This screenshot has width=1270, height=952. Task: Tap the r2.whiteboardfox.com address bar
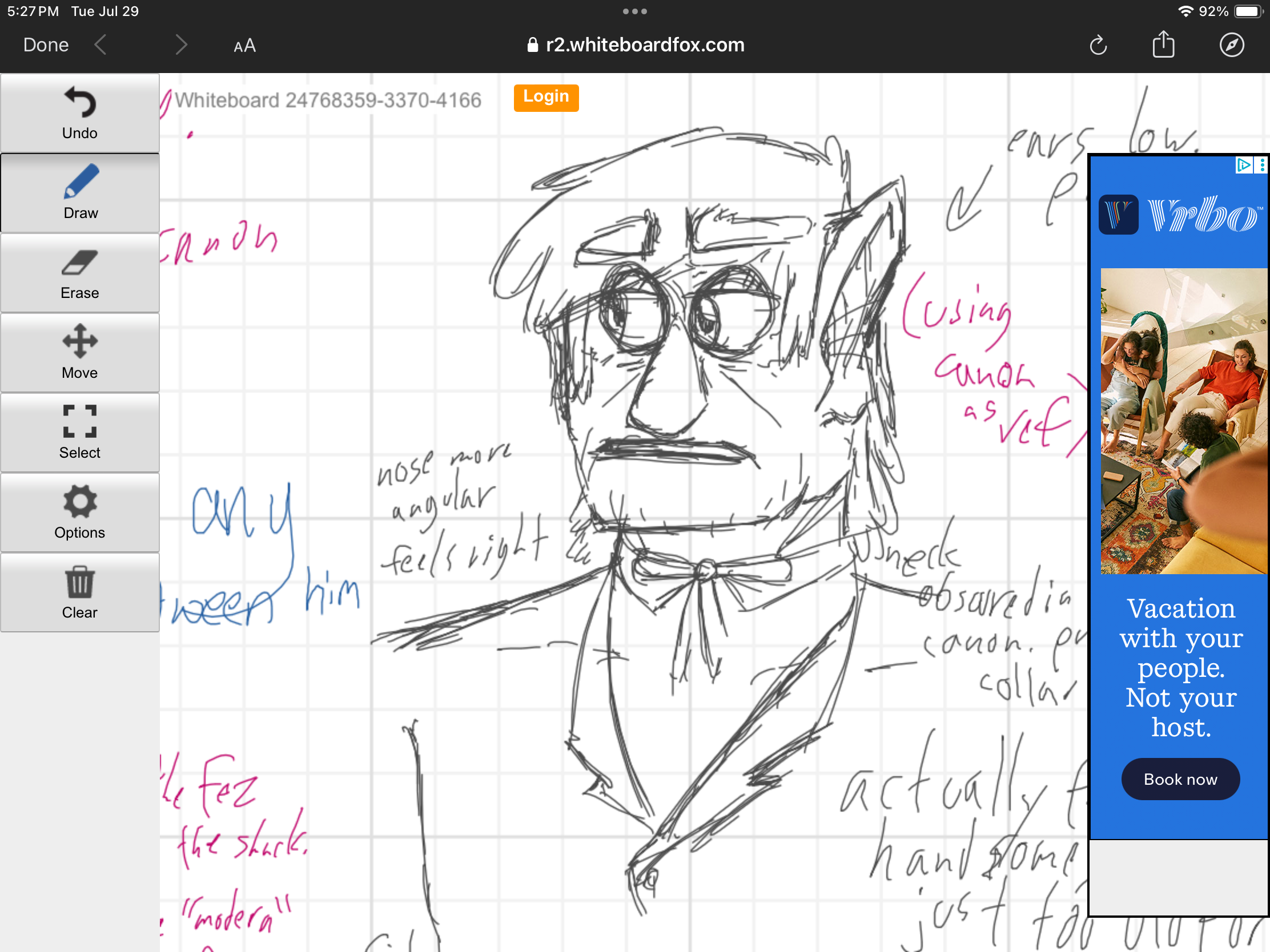(x=635, y=45)
